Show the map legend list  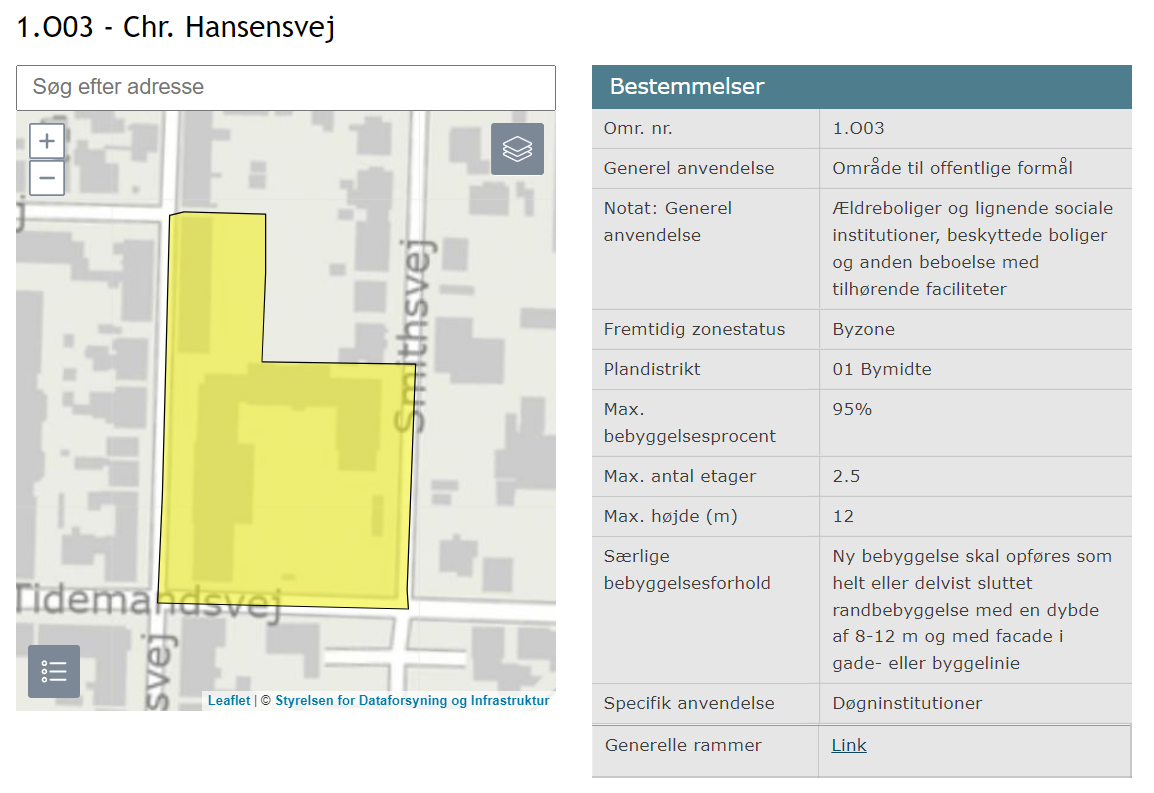54,671
